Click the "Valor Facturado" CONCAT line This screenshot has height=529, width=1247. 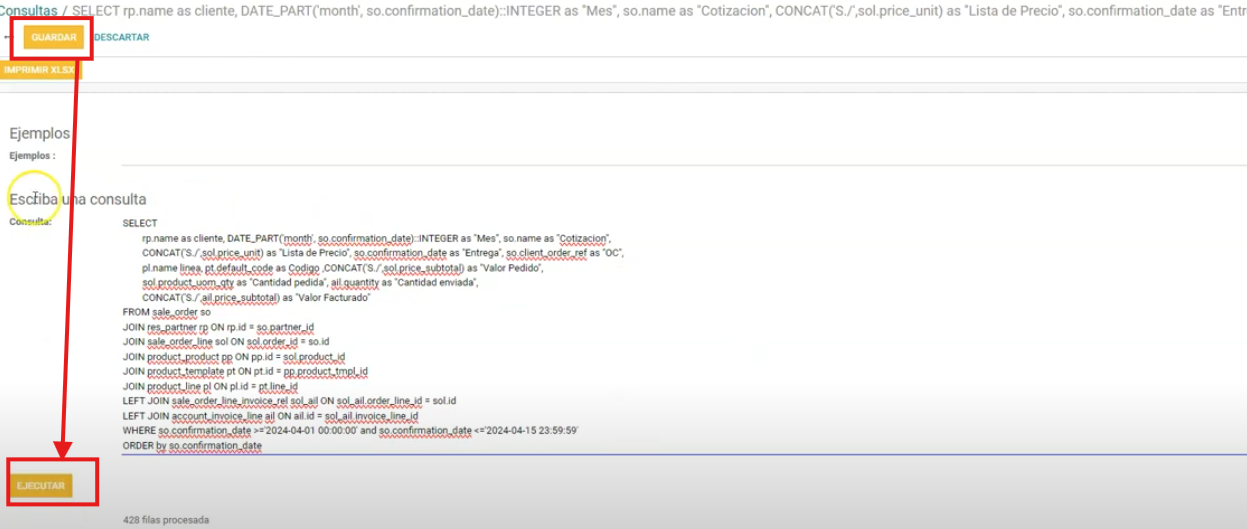(x=256, y=297)
